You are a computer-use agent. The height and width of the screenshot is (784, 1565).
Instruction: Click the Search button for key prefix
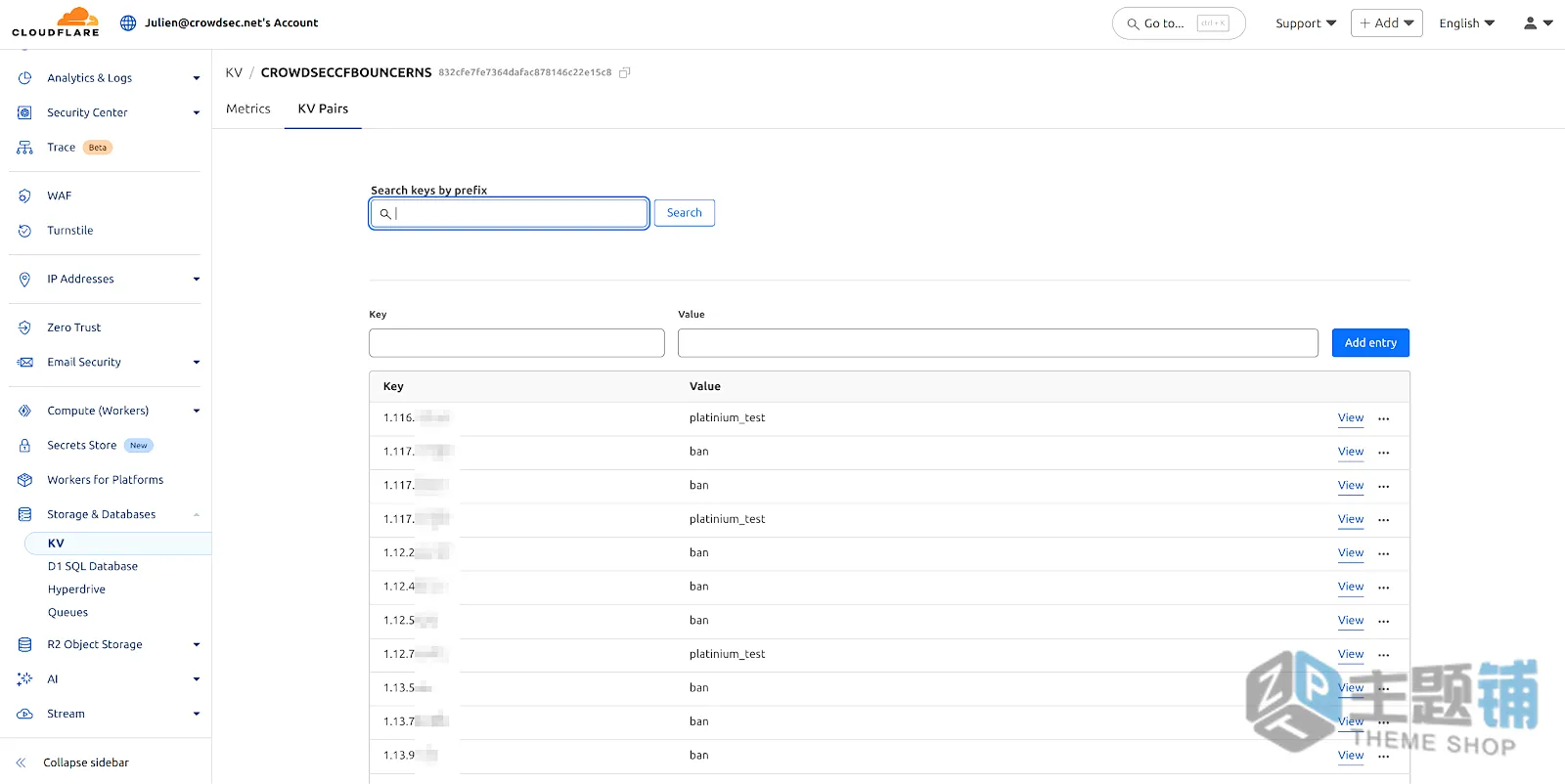click(685, 213)
